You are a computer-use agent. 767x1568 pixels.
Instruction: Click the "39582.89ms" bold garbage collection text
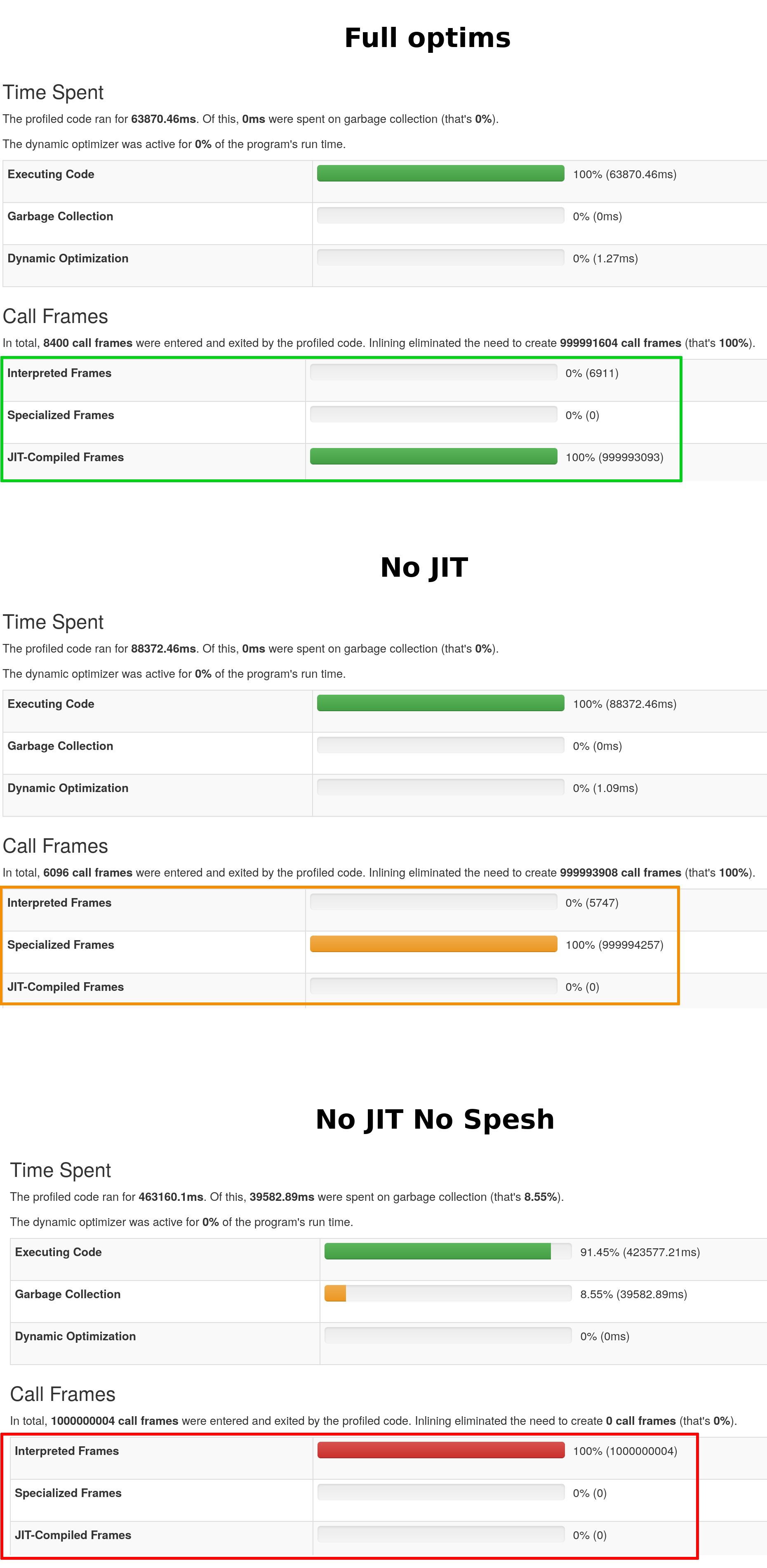pyautogui.click(x=282, y=1197)
